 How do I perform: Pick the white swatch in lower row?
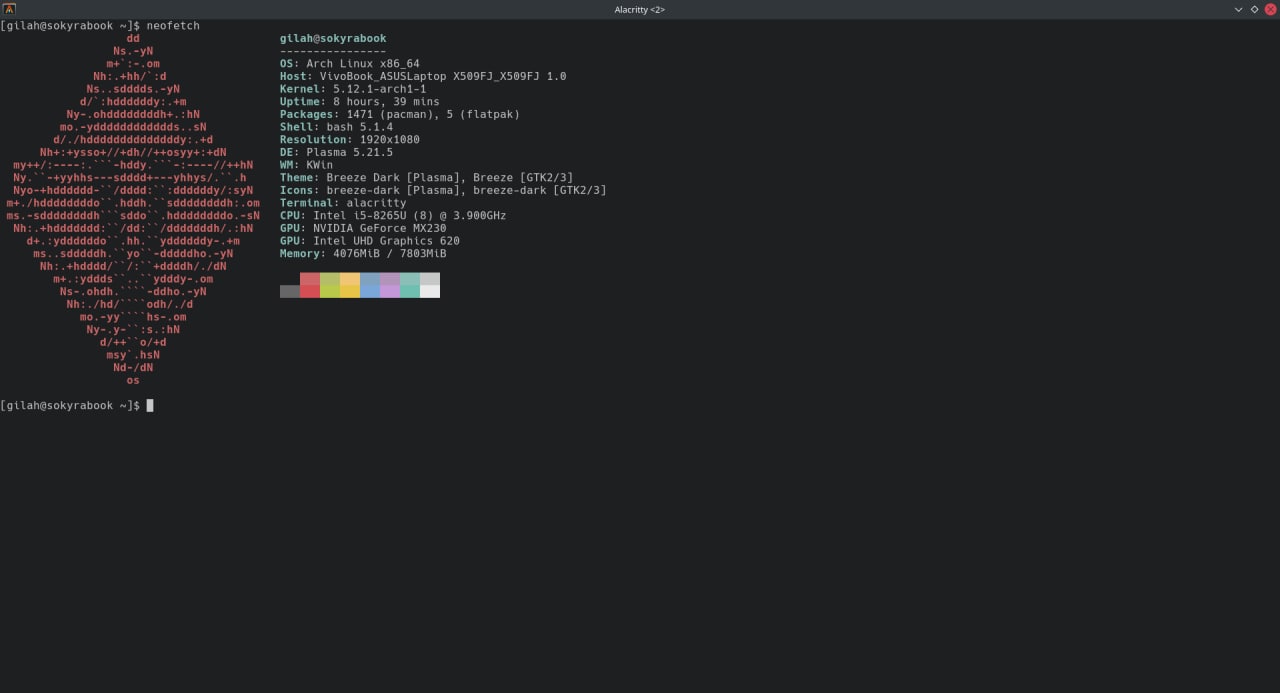(430, 291)
